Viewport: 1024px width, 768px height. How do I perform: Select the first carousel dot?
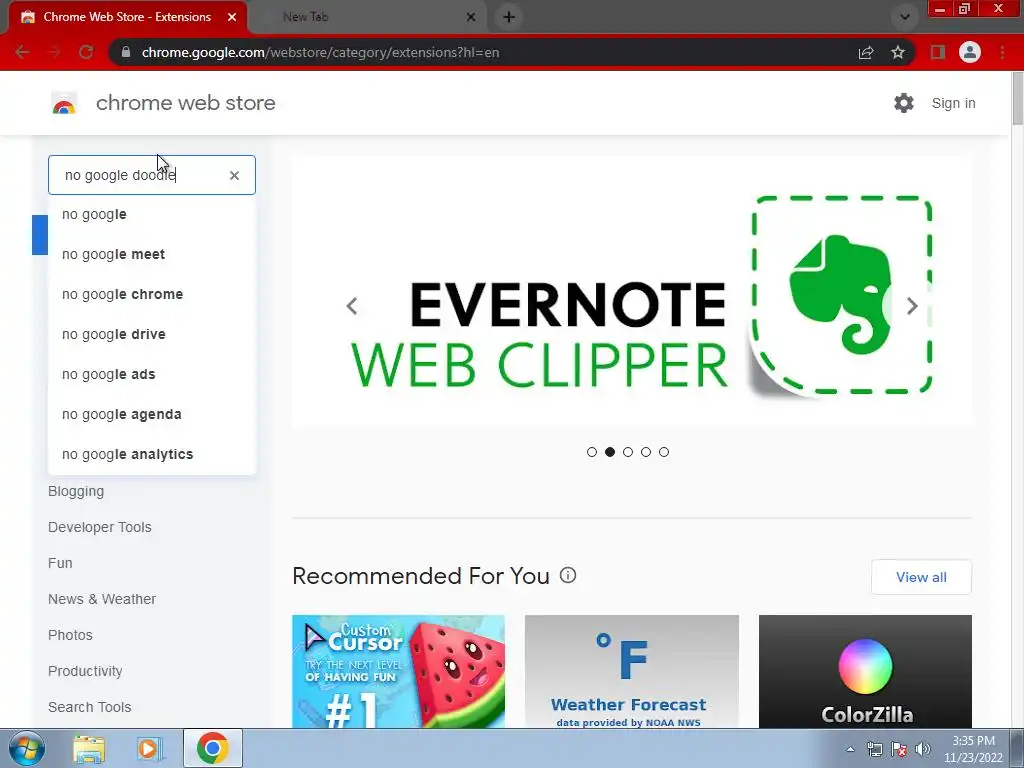(x=592, y=452)
